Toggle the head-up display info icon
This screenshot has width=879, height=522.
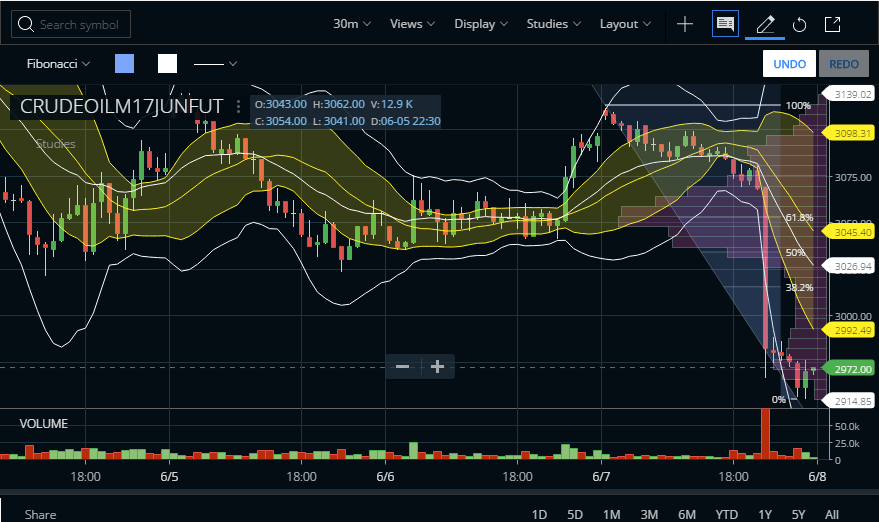(725, 24)
